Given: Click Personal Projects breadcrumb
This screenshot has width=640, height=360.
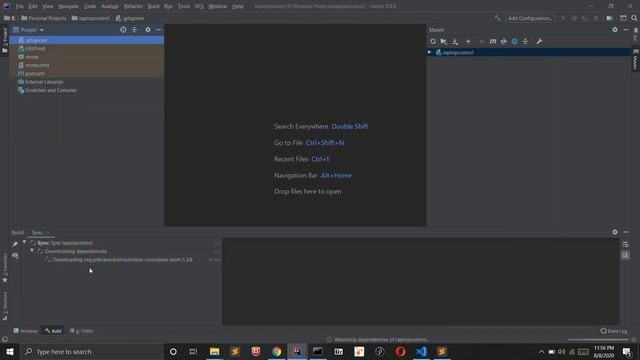Looking at the screenshot, I should coord(44,18).
